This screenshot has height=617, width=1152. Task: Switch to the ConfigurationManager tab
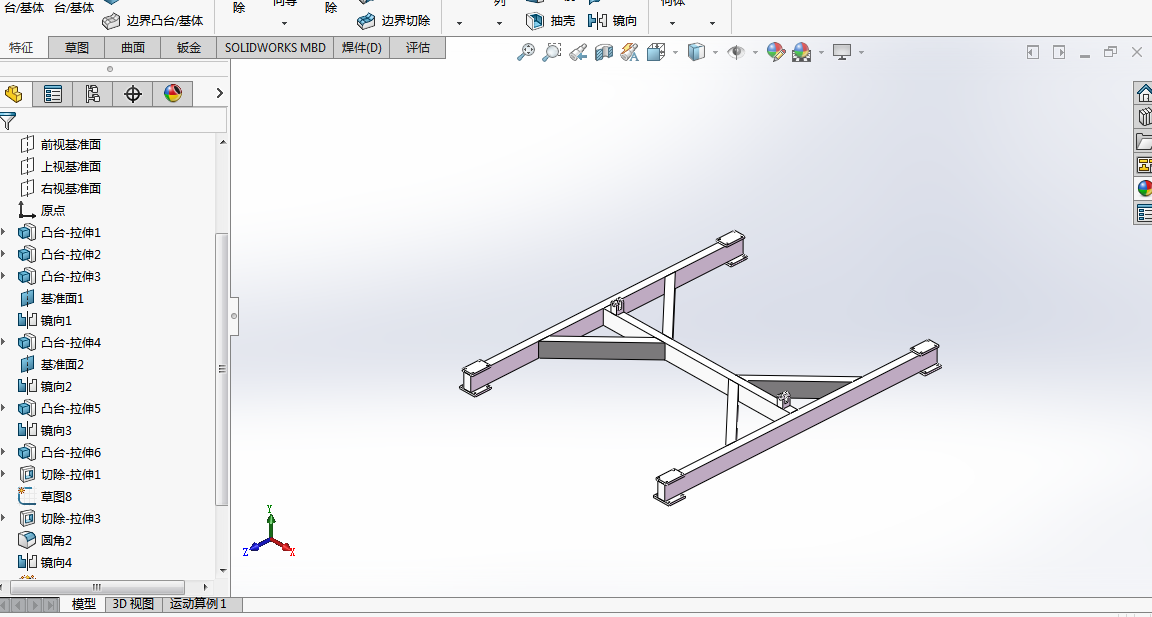point(93,94)
